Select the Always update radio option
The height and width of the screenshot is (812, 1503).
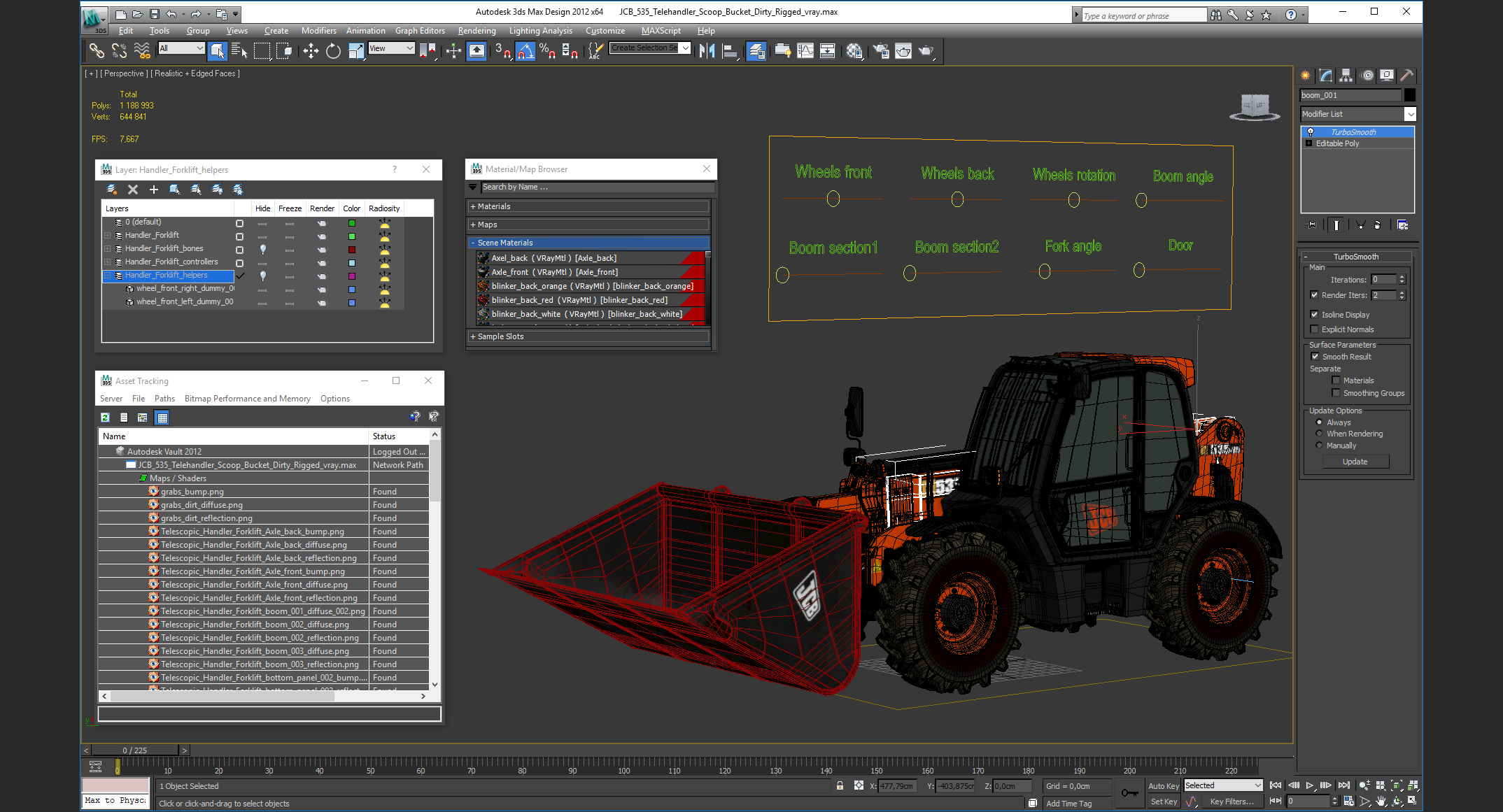[x=1320, y=422]
